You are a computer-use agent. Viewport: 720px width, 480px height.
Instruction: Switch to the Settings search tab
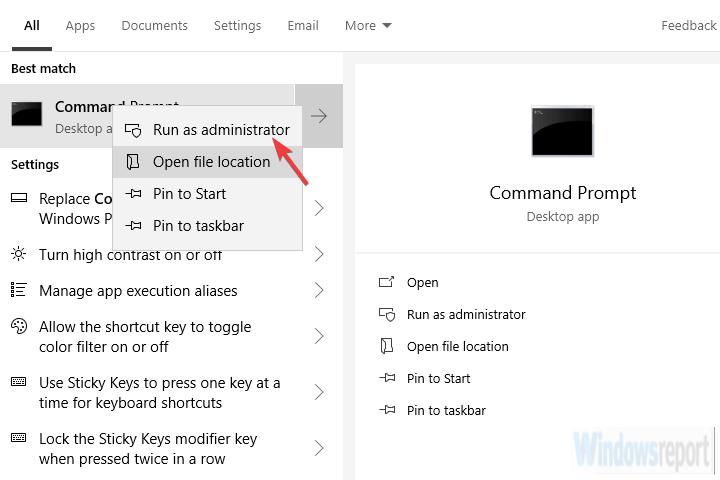tap(237, 26)
